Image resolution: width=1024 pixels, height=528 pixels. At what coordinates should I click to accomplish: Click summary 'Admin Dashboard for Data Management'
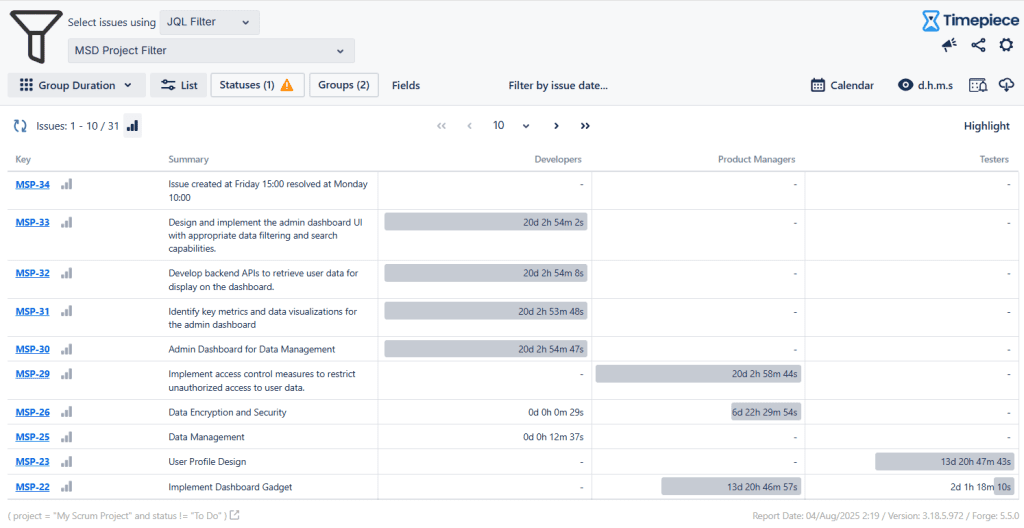tap(251, 350)
